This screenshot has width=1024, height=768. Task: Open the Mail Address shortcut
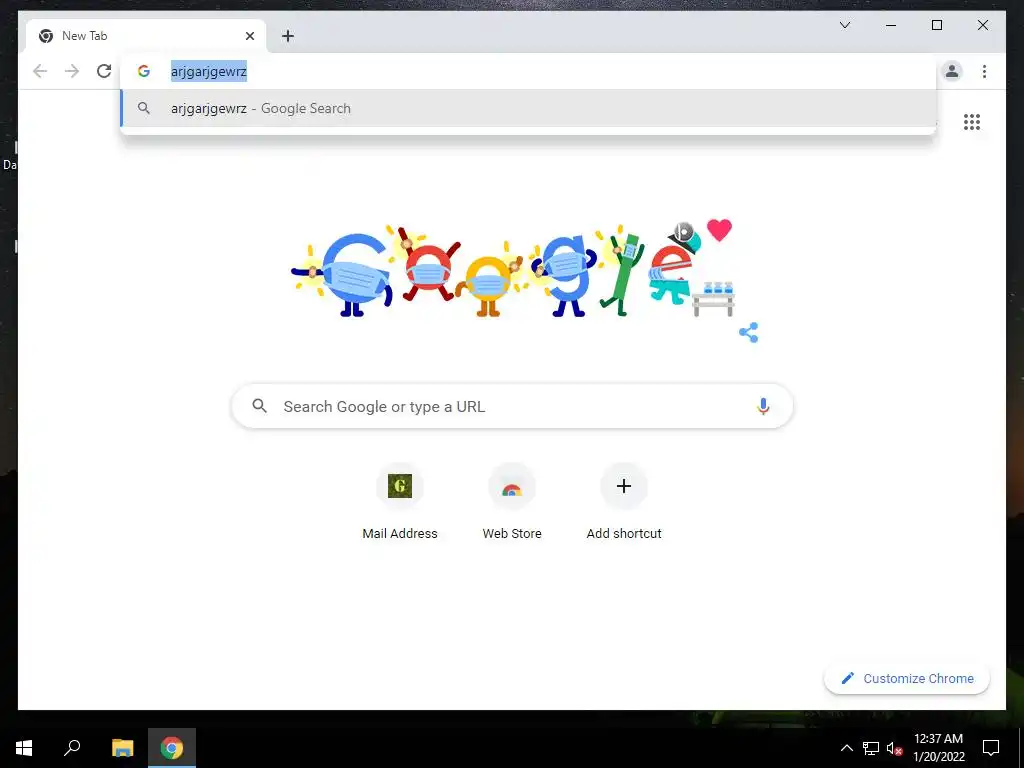click(400, 502)
